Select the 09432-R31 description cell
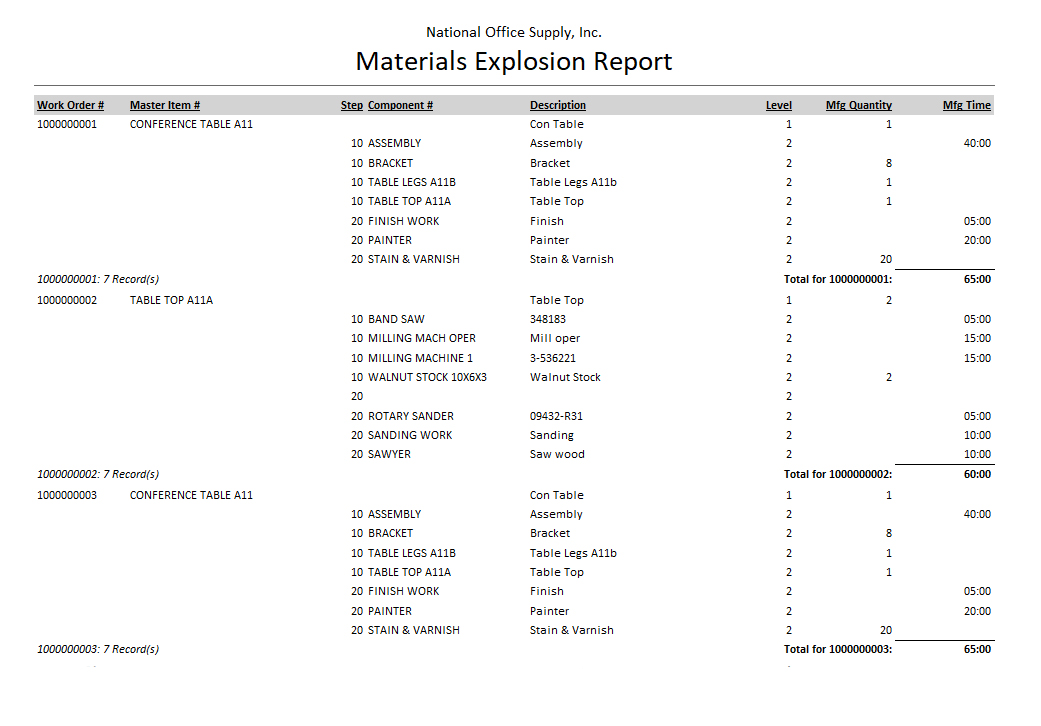The width and height of the screenshot is (1041, 726). pos(556,416)
